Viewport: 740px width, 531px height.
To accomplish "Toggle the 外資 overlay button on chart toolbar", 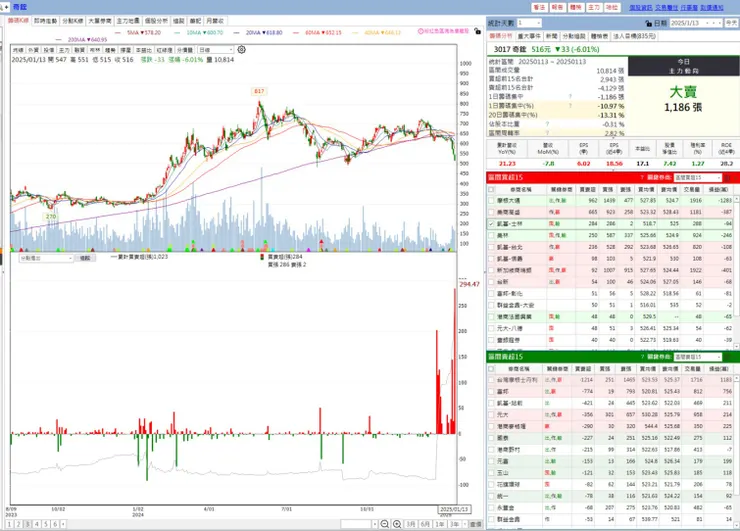I will pos(34,50).
